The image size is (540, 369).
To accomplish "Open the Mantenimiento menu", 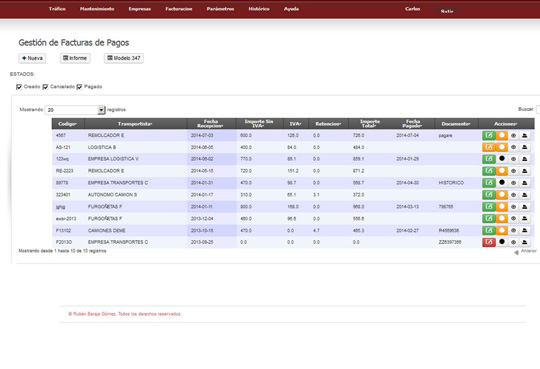I will coord(97,9).
